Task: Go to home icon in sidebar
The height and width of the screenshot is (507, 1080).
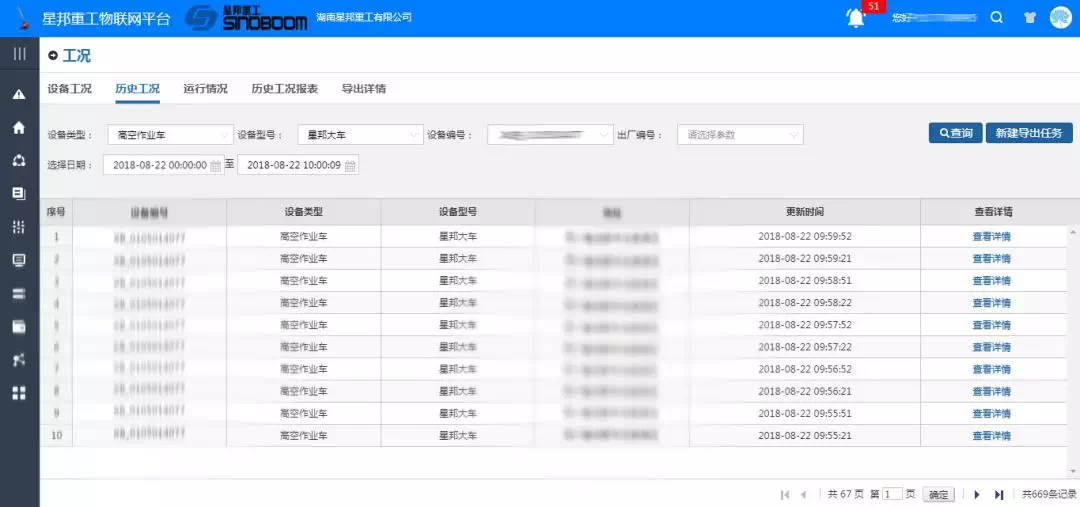Action: [19, 128]
